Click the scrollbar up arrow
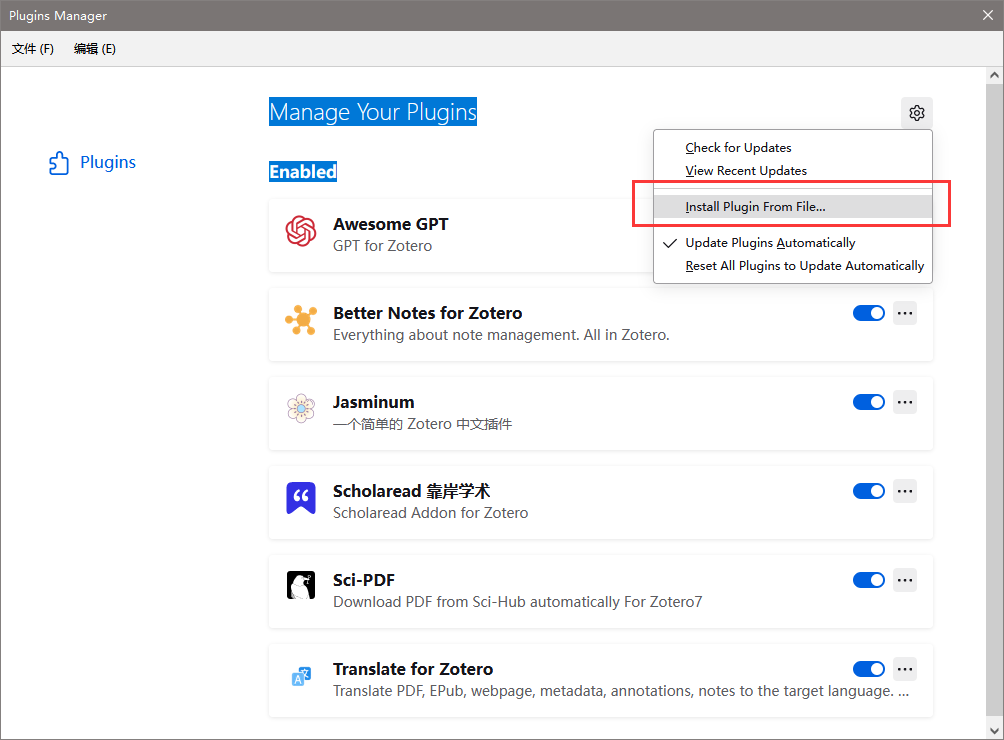The image size is (1004, 740). pyautogui.click(x=994, y=75)
